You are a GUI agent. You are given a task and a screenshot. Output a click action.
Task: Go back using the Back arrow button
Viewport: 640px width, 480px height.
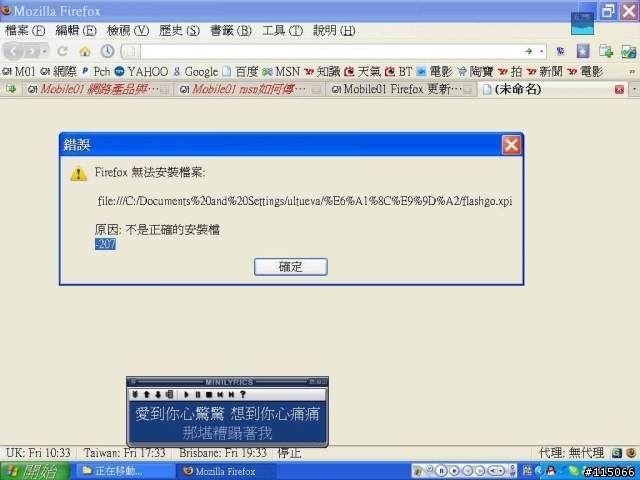(13, 51)
